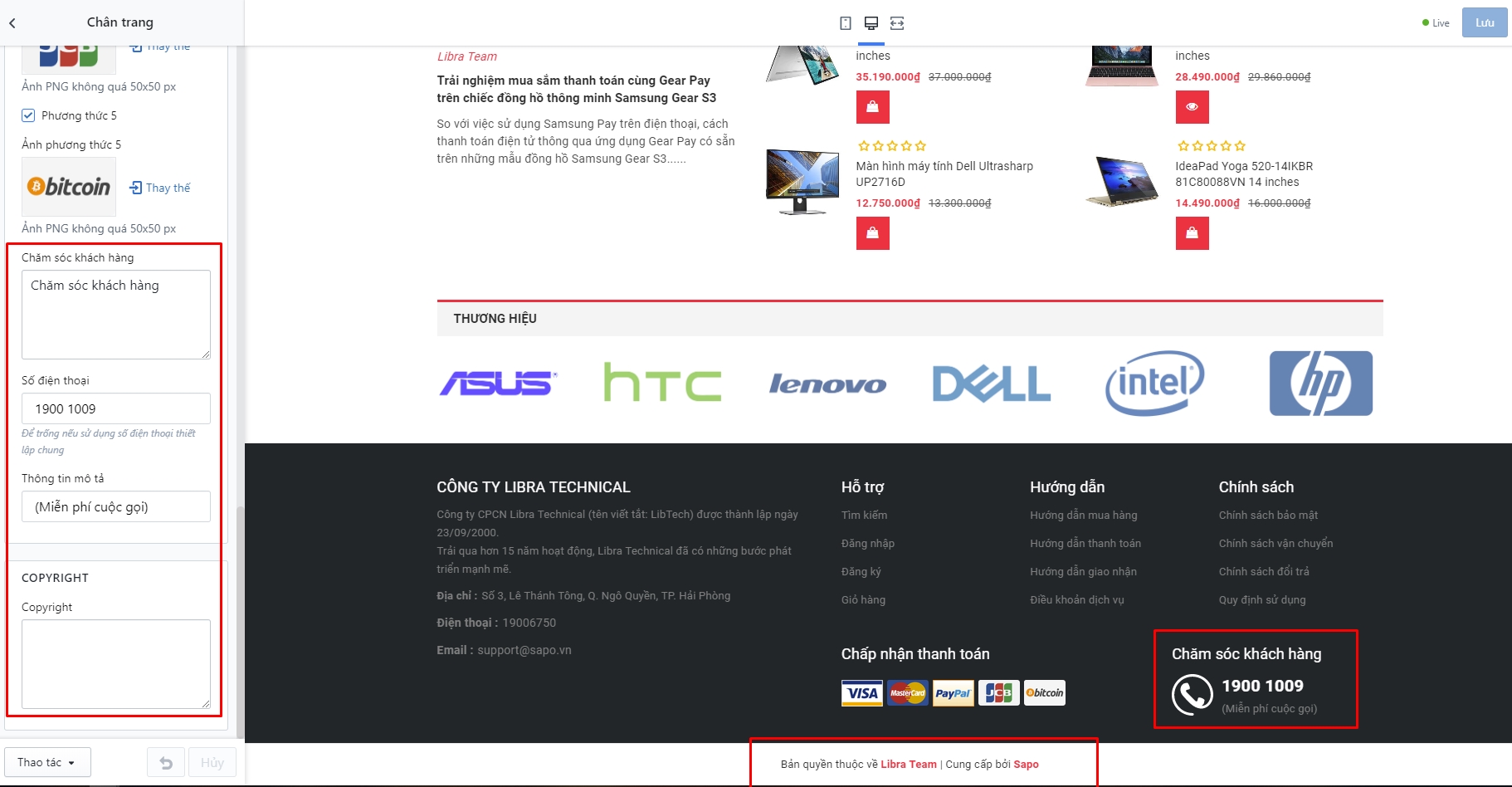The height and width of the screenshot is (787, 1512).
Task: Open IdeaPad Yoga 520-14IKBR product title
Action: click(1244, 174)
